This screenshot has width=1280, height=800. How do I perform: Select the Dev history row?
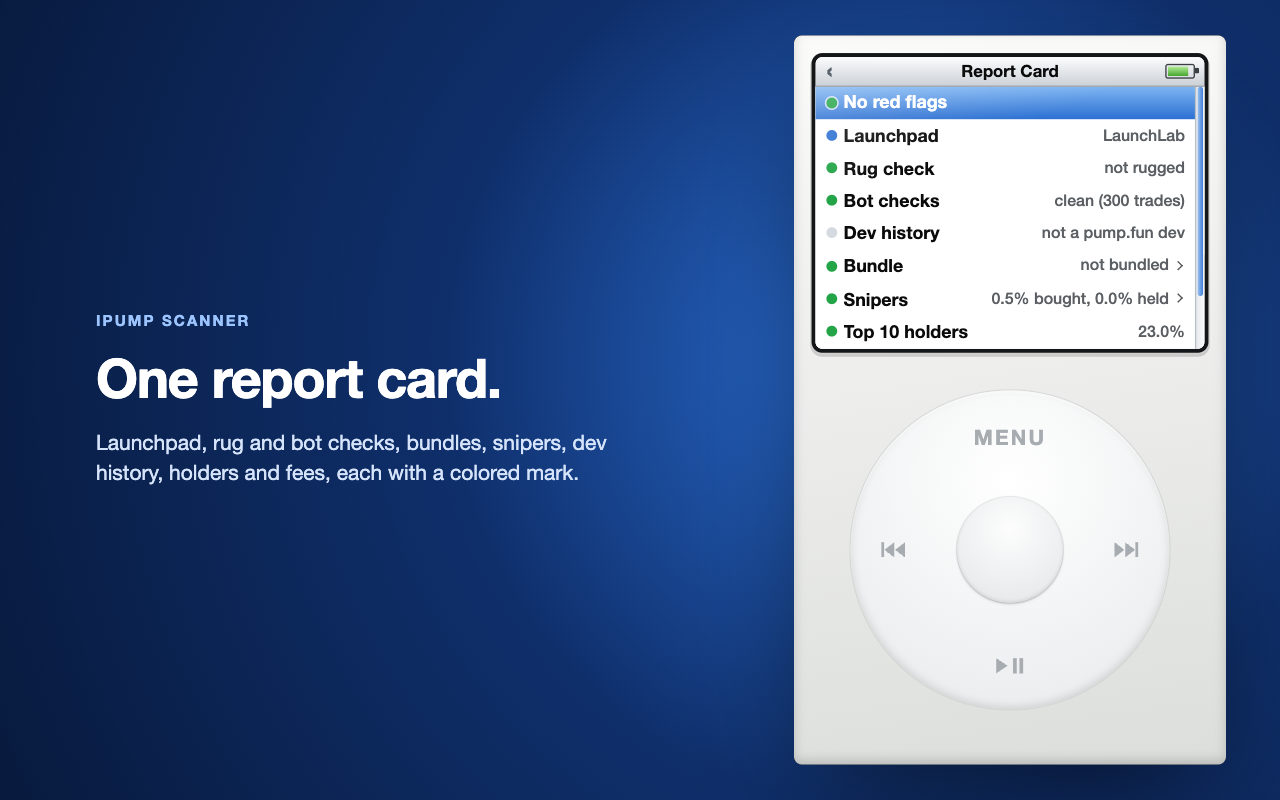pyautogui.click(x=1006, y=233)
